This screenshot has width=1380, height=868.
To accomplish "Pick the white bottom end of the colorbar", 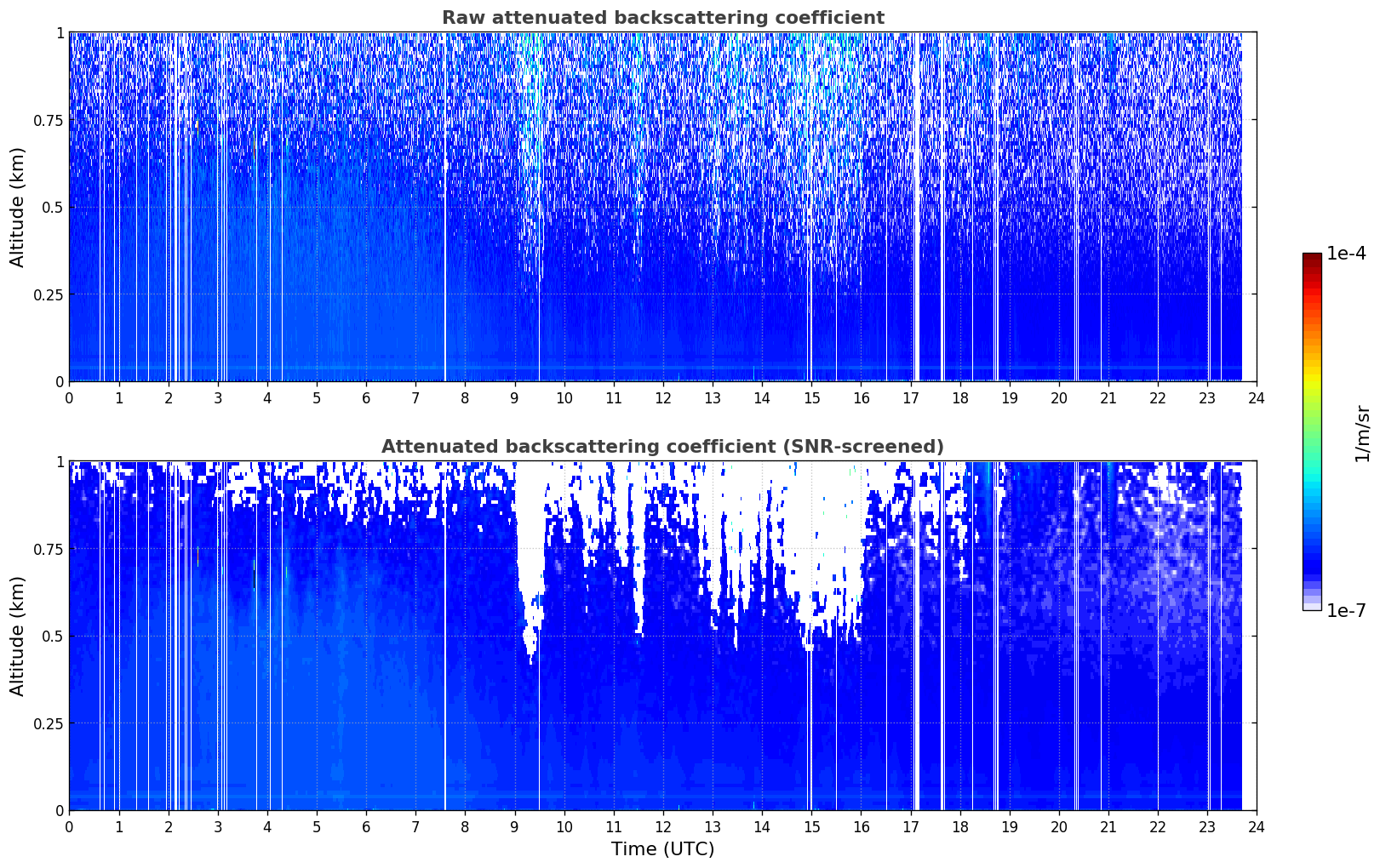I will click(x=1311, y=607).
